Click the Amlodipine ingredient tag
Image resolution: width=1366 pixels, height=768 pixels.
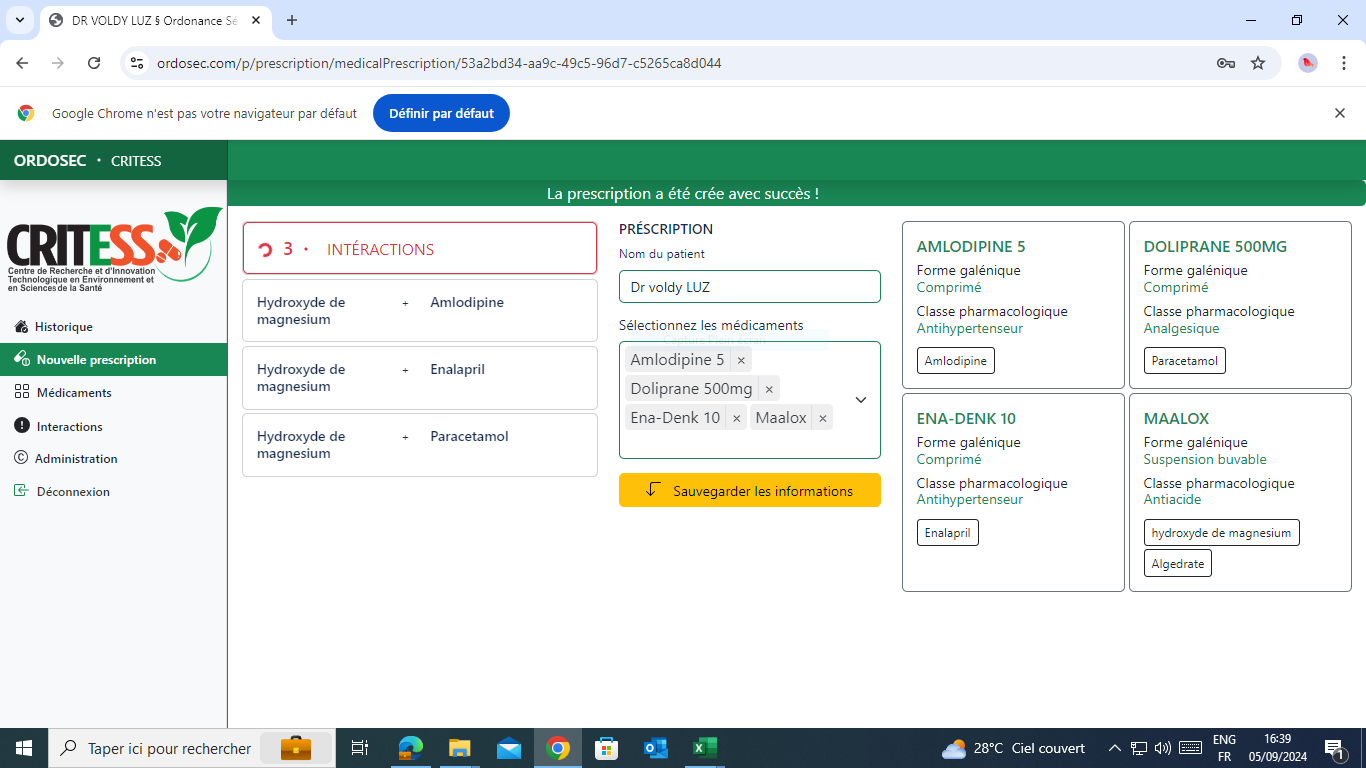click(x=956, y=361)
